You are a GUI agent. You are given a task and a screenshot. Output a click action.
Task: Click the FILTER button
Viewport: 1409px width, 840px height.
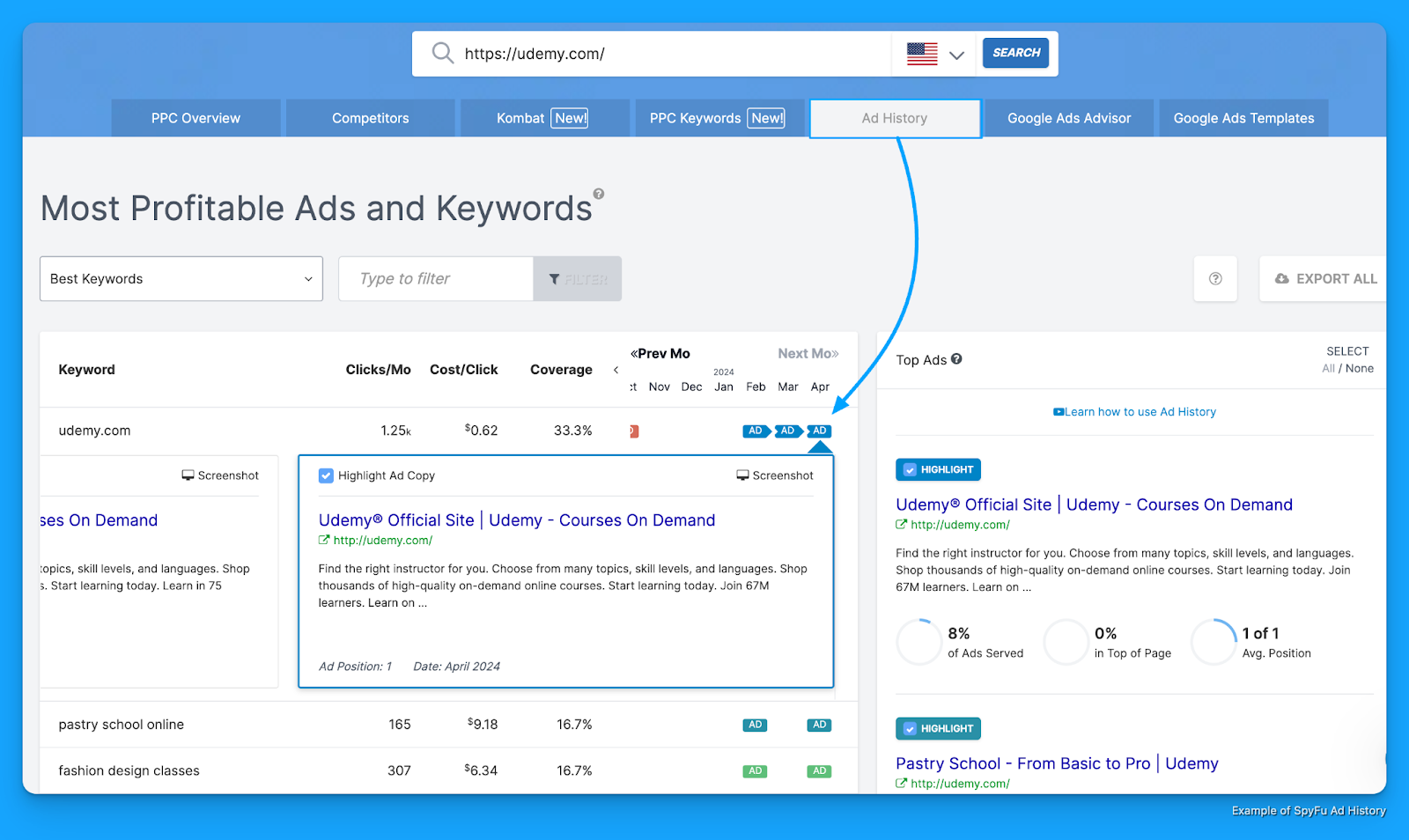(x=578, y=279)
